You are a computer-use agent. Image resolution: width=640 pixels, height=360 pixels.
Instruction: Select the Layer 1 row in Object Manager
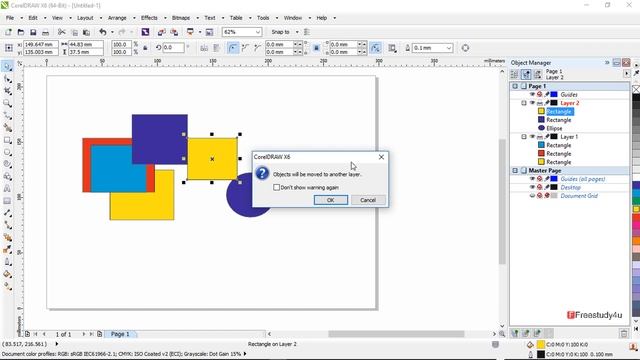(x=569, y=137)
